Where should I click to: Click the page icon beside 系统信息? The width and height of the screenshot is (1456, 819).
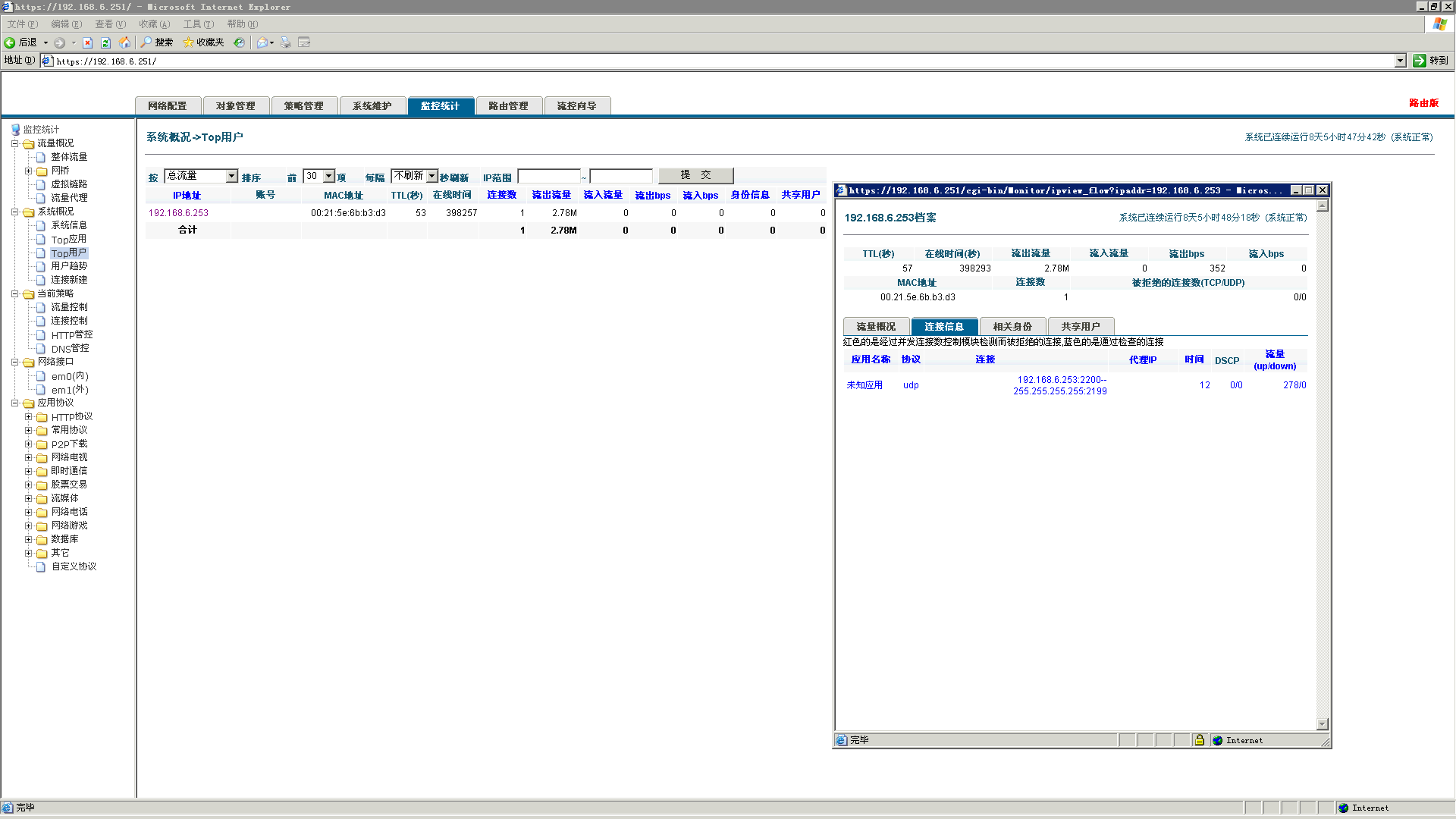click(42, 225)
